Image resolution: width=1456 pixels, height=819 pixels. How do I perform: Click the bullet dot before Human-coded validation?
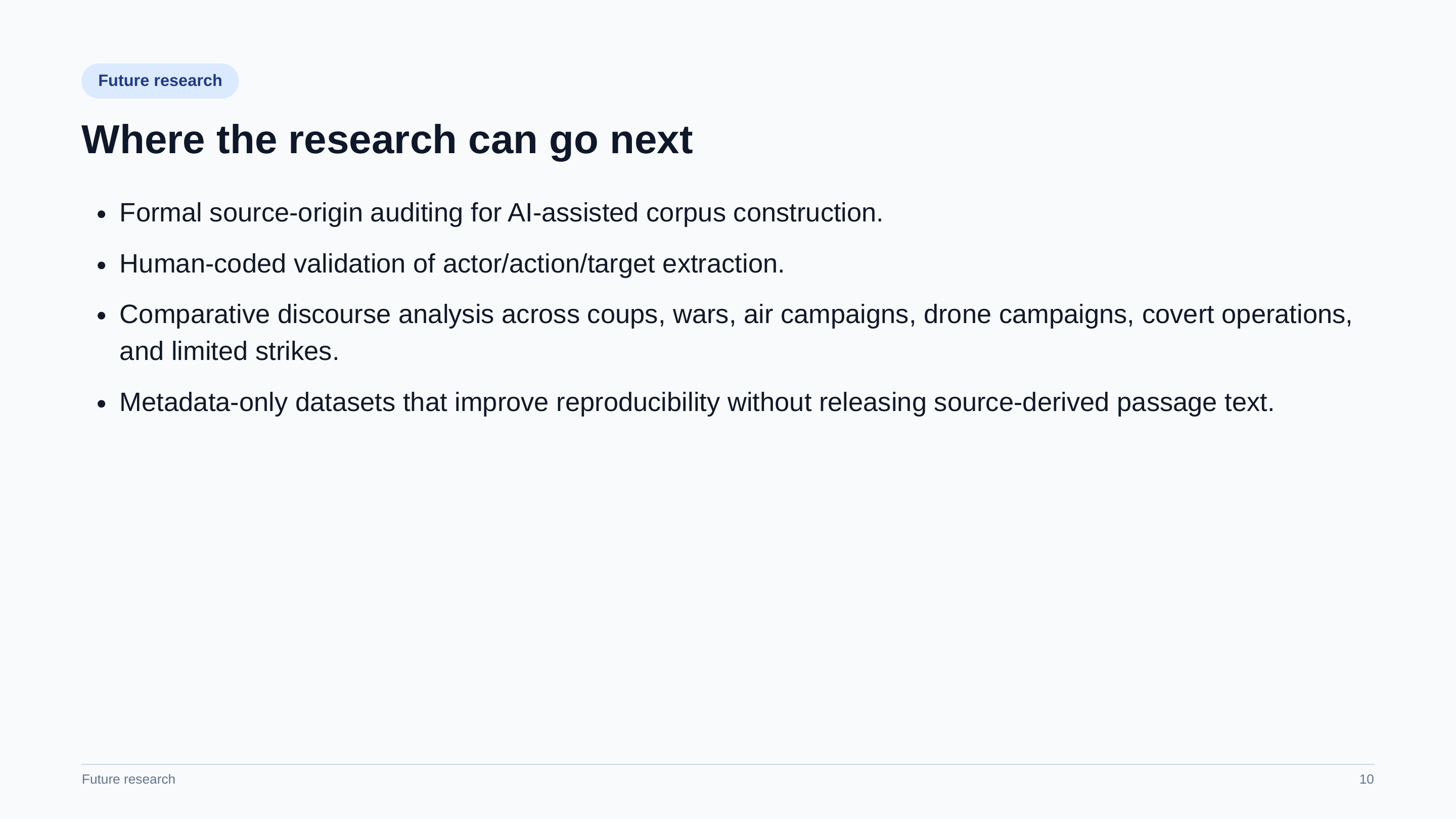pos(102,265)
